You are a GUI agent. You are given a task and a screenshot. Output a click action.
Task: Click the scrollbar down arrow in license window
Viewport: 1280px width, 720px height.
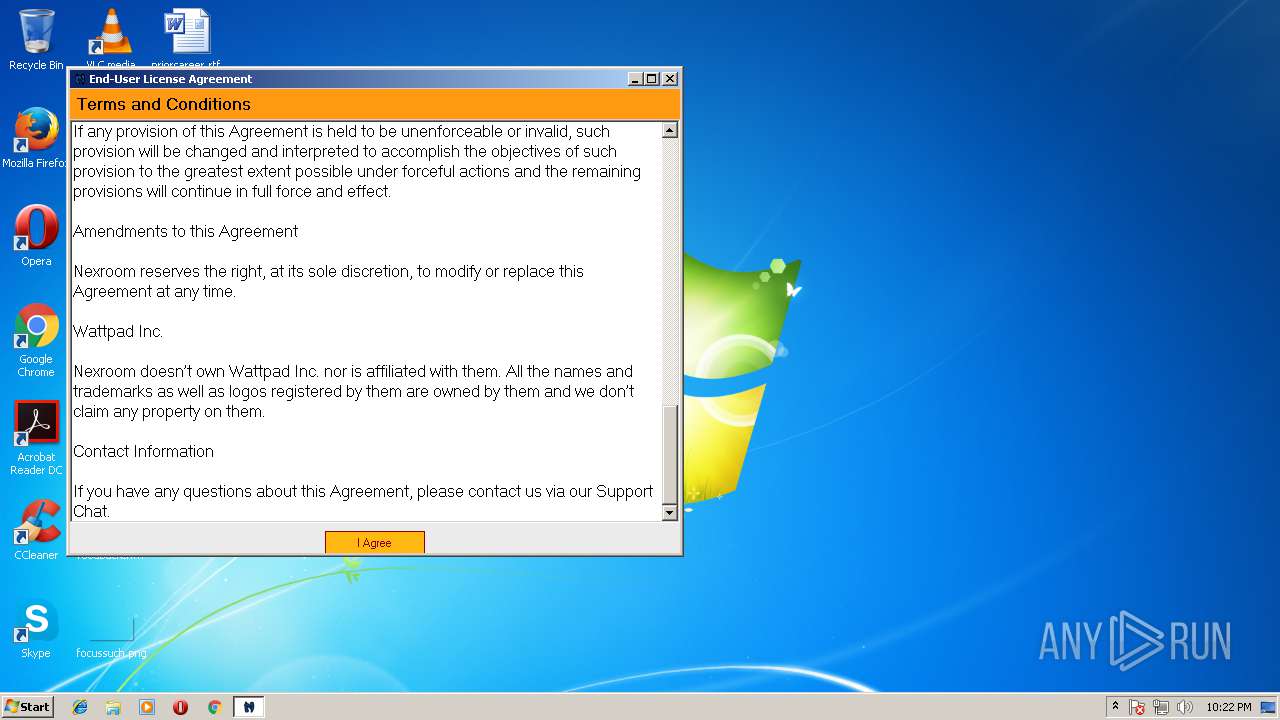tap(670, 512)
